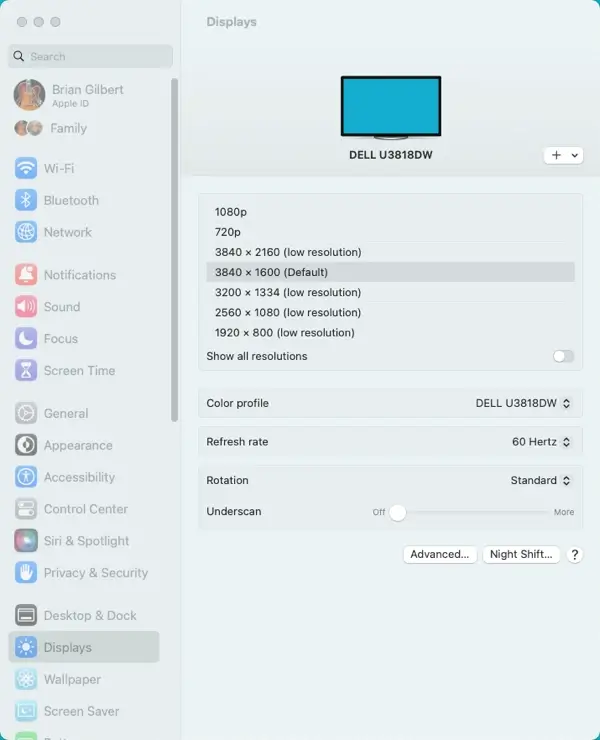Screen dimensions: 600x740
Task: Click the Displays sun icon
Action: pos(25,647)
